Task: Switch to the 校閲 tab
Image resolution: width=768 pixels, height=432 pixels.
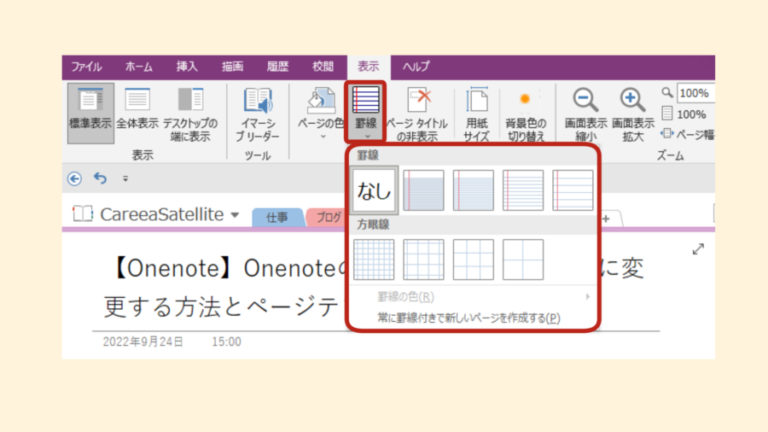Action: 323,67
